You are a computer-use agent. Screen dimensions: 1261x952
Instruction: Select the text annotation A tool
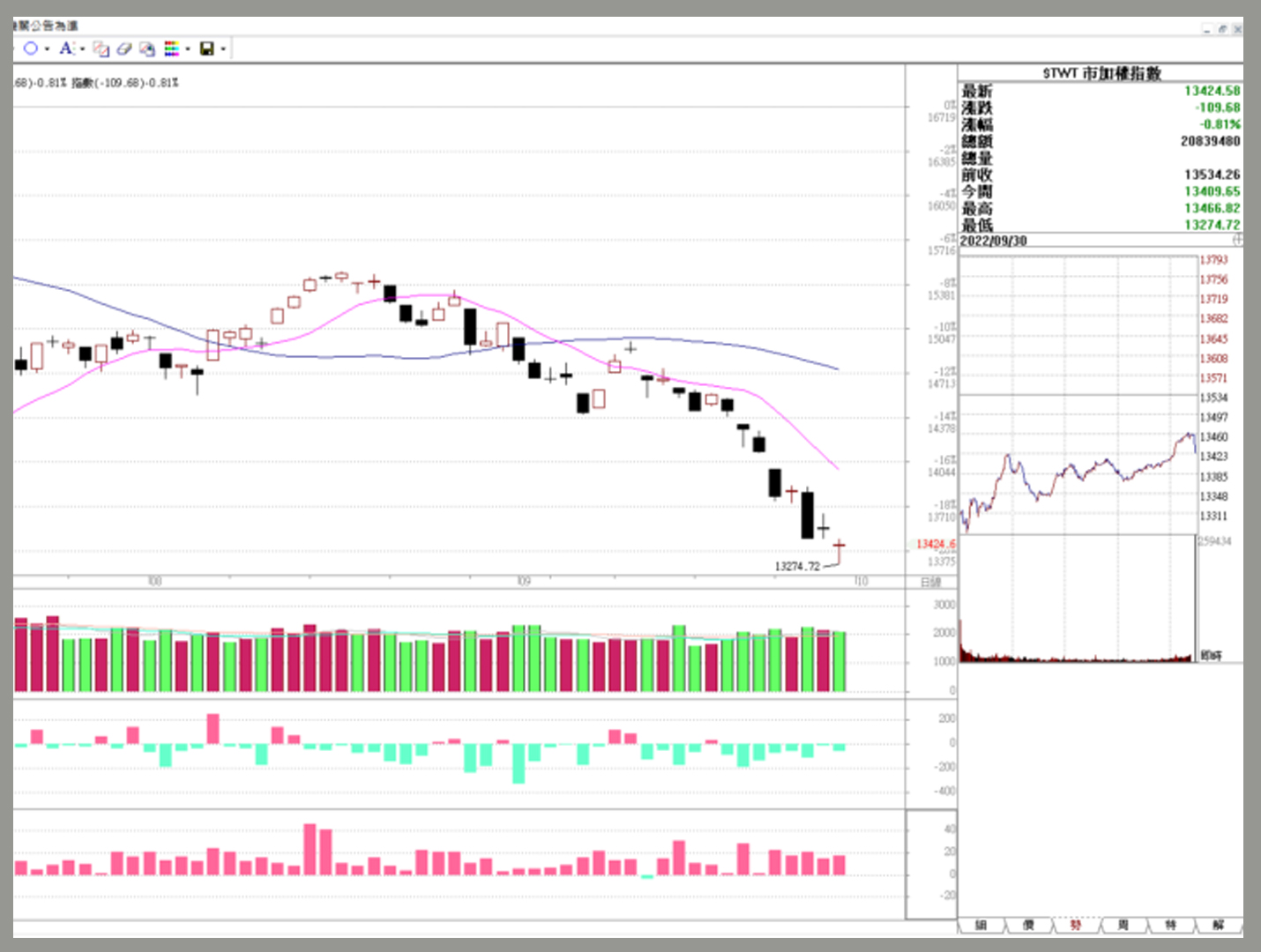(66, 48)
